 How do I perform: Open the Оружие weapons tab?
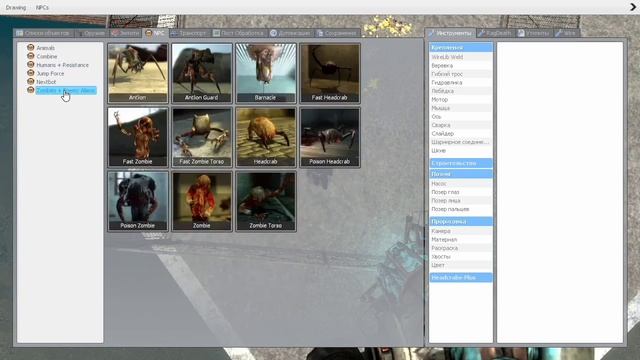(x=91, y=33)
